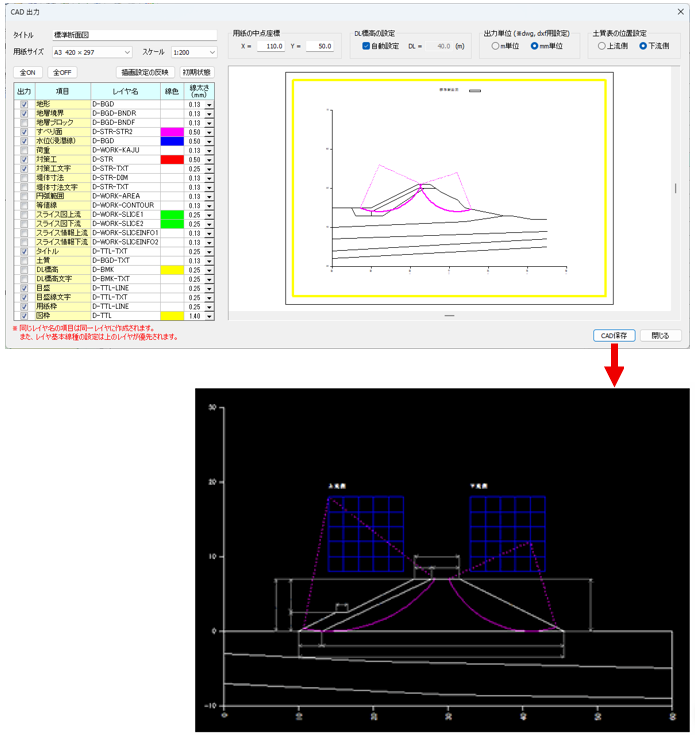Click the 線色 column header
This screenshot has width=695, height=735.
[x=172, y=91]
